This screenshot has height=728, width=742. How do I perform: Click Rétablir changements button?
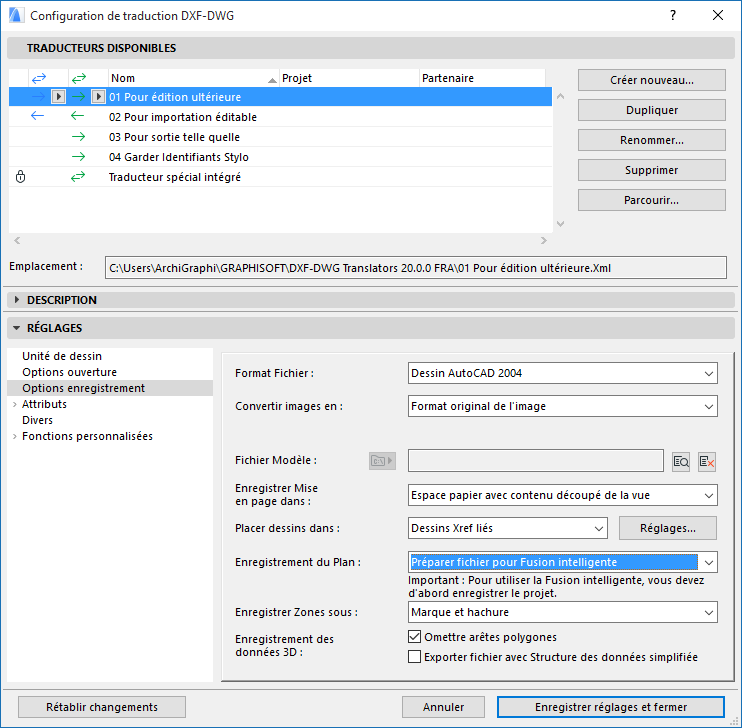point(102,707)
